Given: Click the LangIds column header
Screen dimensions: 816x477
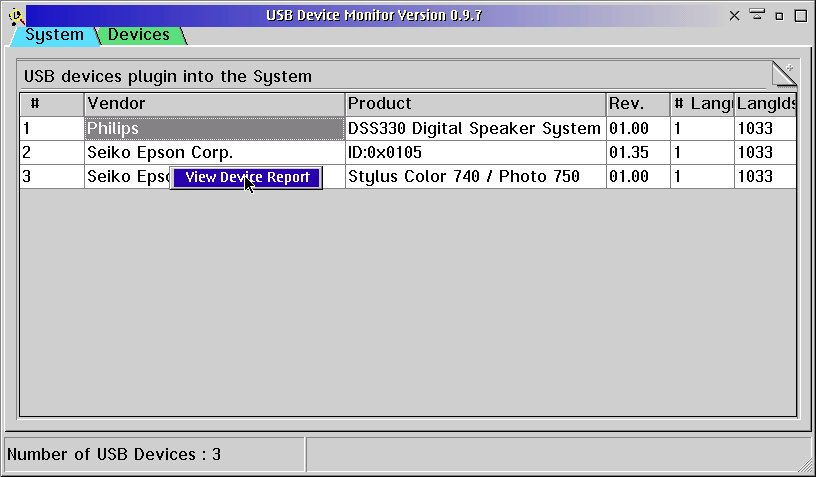Looking at the screenshot, I should pos(765,104).
